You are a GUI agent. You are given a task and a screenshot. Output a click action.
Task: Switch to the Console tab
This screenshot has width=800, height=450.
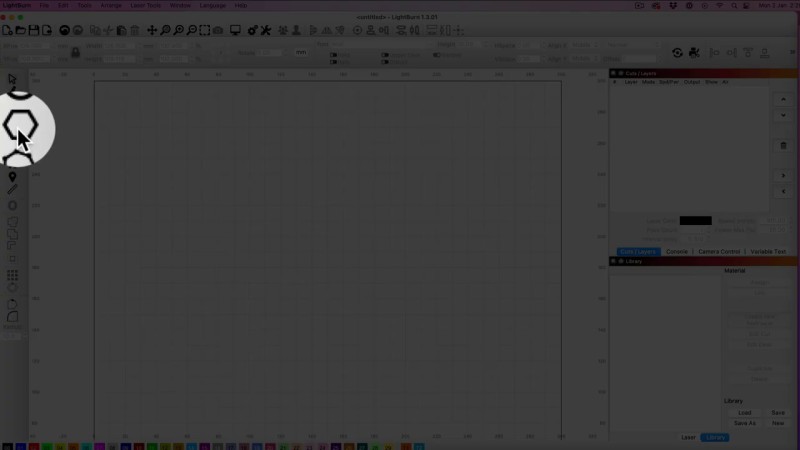point(677,251)
